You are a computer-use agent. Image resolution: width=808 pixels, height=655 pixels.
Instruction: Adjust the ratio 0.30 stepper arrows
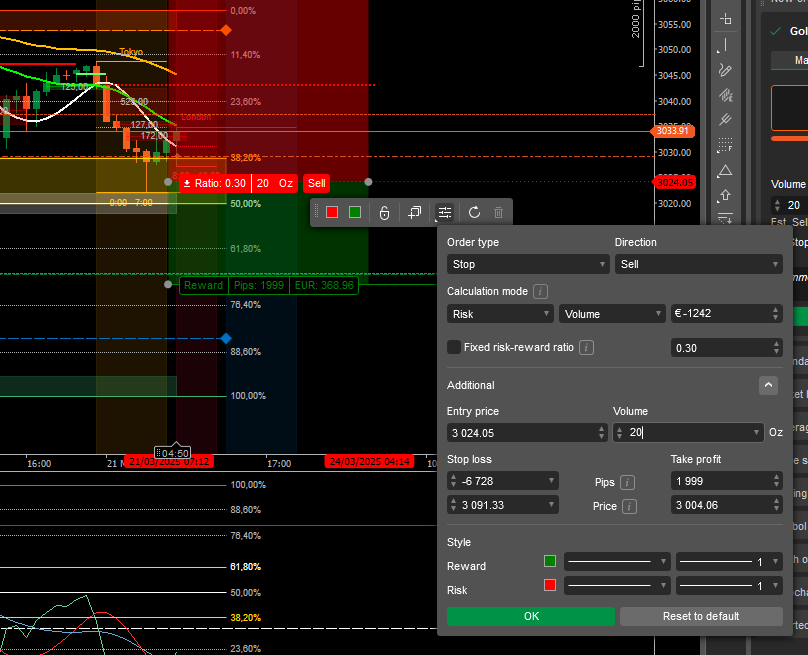tap(776, 348)
